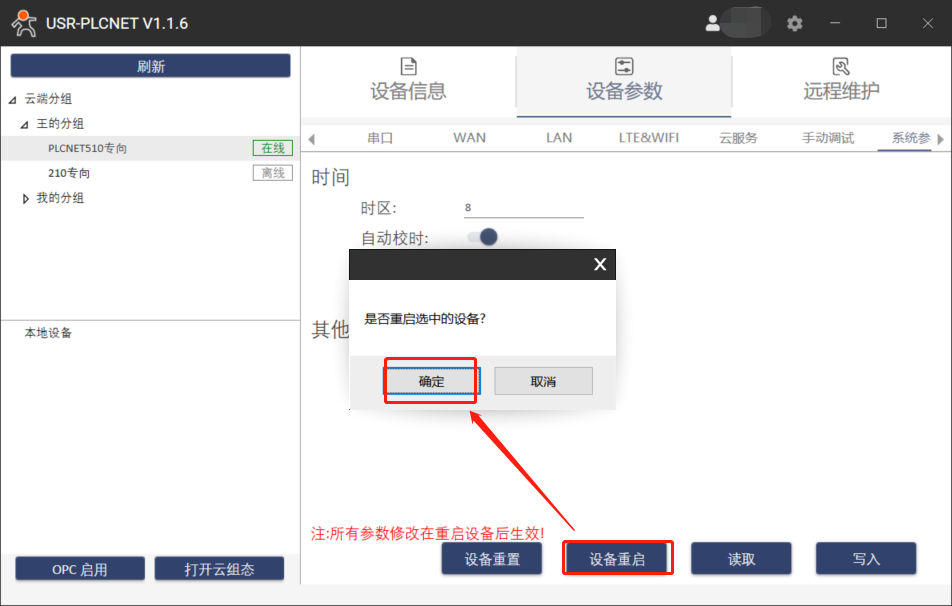Confirm restart by clicking 确定
Viewport: 952px width, 606px height.
coord(431,381)
